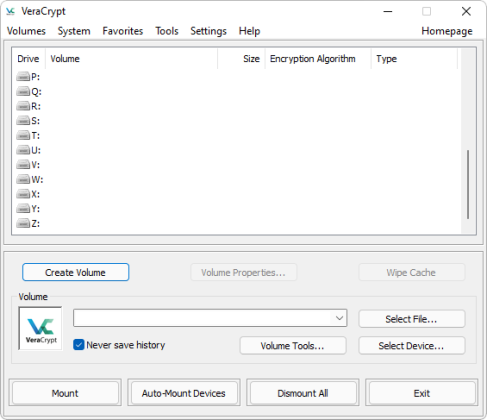Open the Volumes menu

click(x=26, y=31)
